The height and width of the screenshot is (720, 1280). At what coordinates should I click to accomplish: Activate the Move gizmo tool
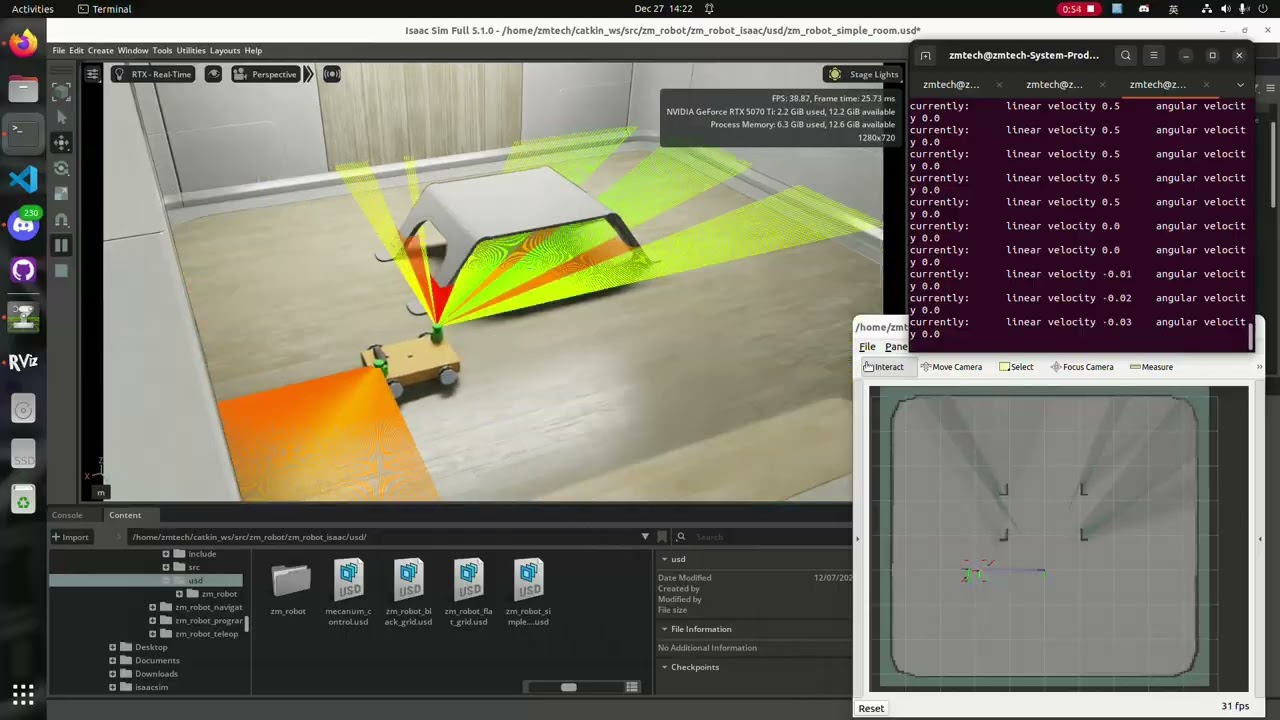(61, 143)
